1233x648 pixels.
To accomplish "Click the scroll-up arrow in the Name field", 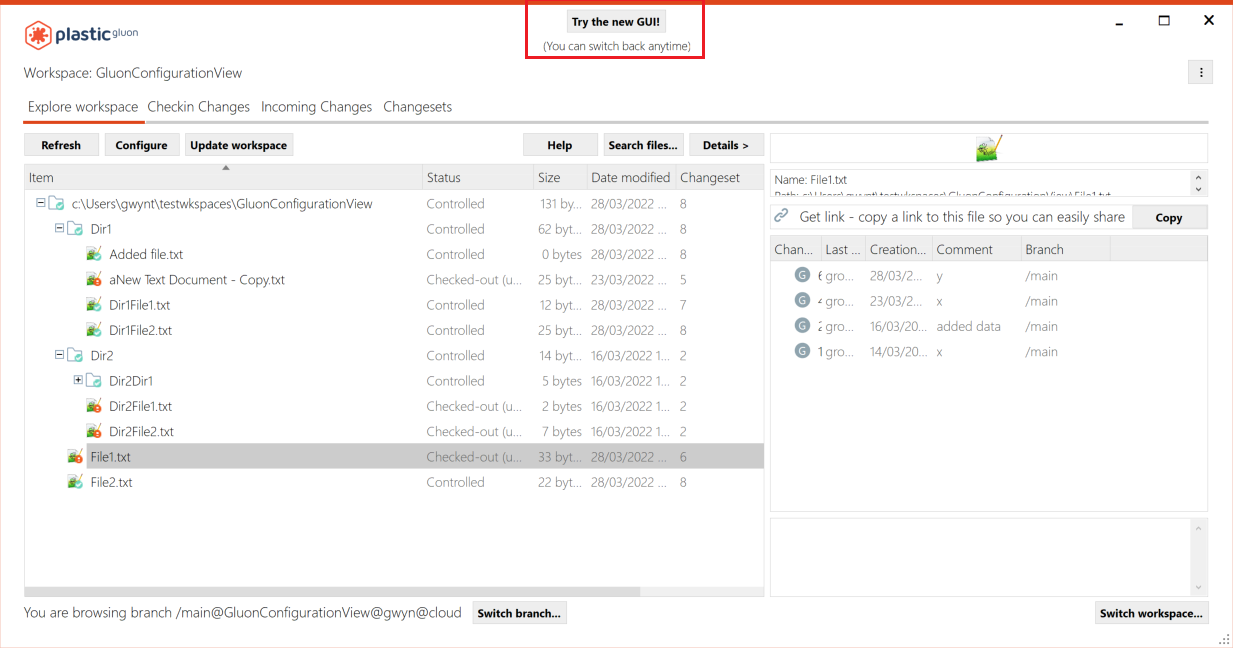I will 1200,175.
